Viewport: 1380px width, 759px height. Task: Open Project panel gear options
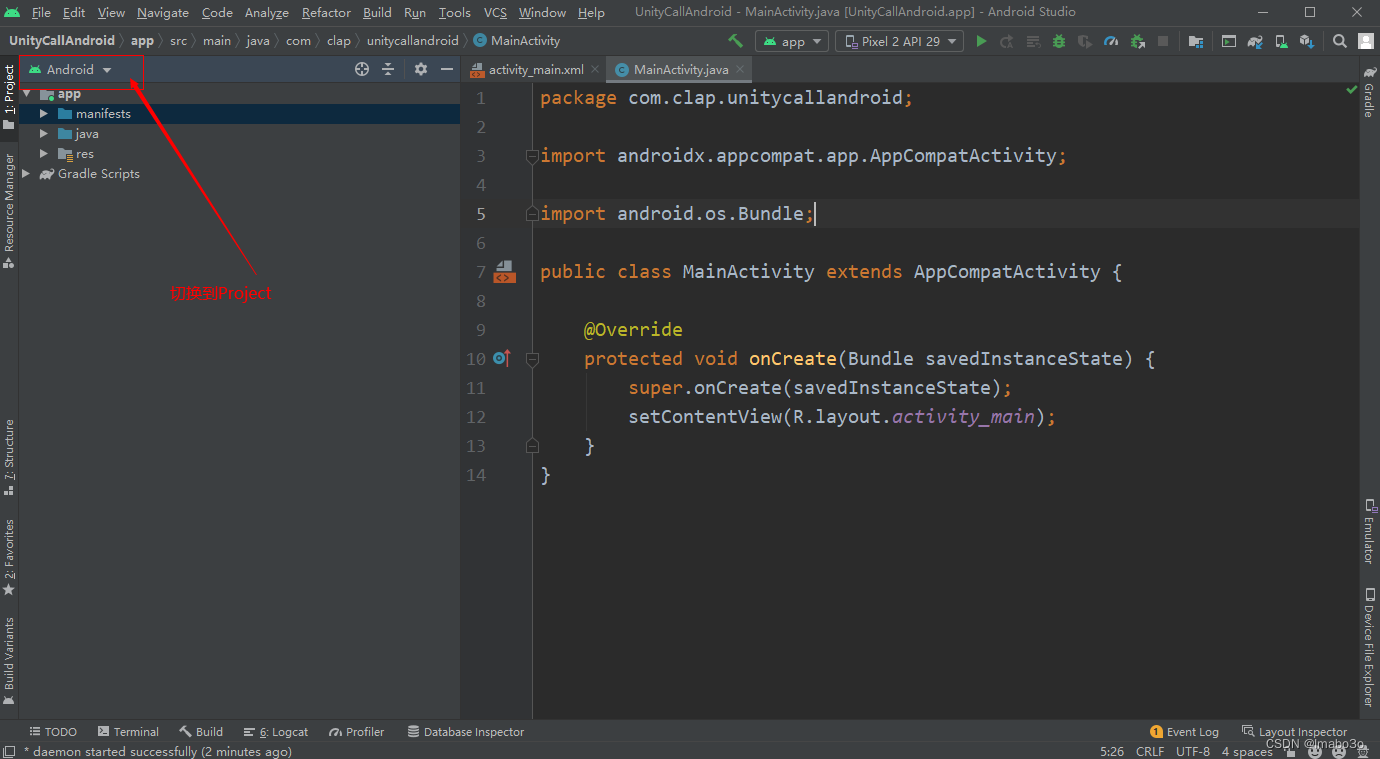pos(421,69)
